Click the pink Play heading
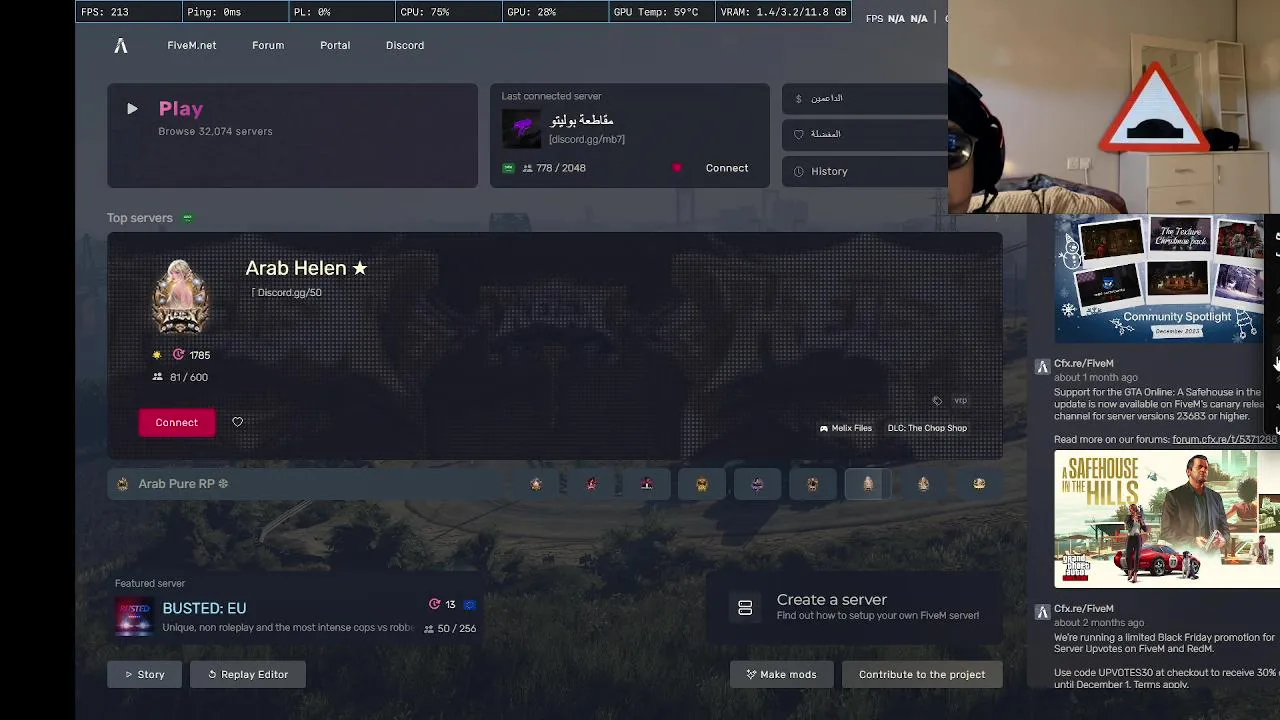The image size is (1280, 720). (181, 109)
